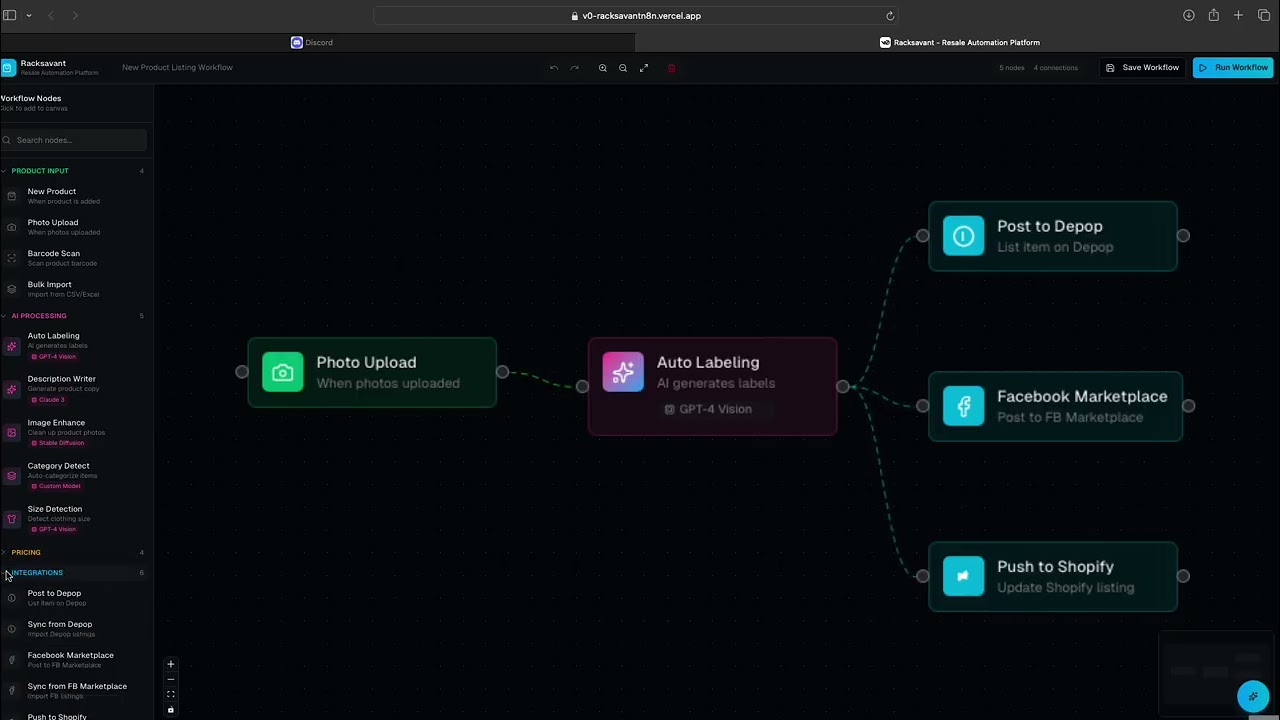This screenshot has height=720, width=1280.
Task: Toggle the canvas interactivity lock
Action: pos(170,710)
